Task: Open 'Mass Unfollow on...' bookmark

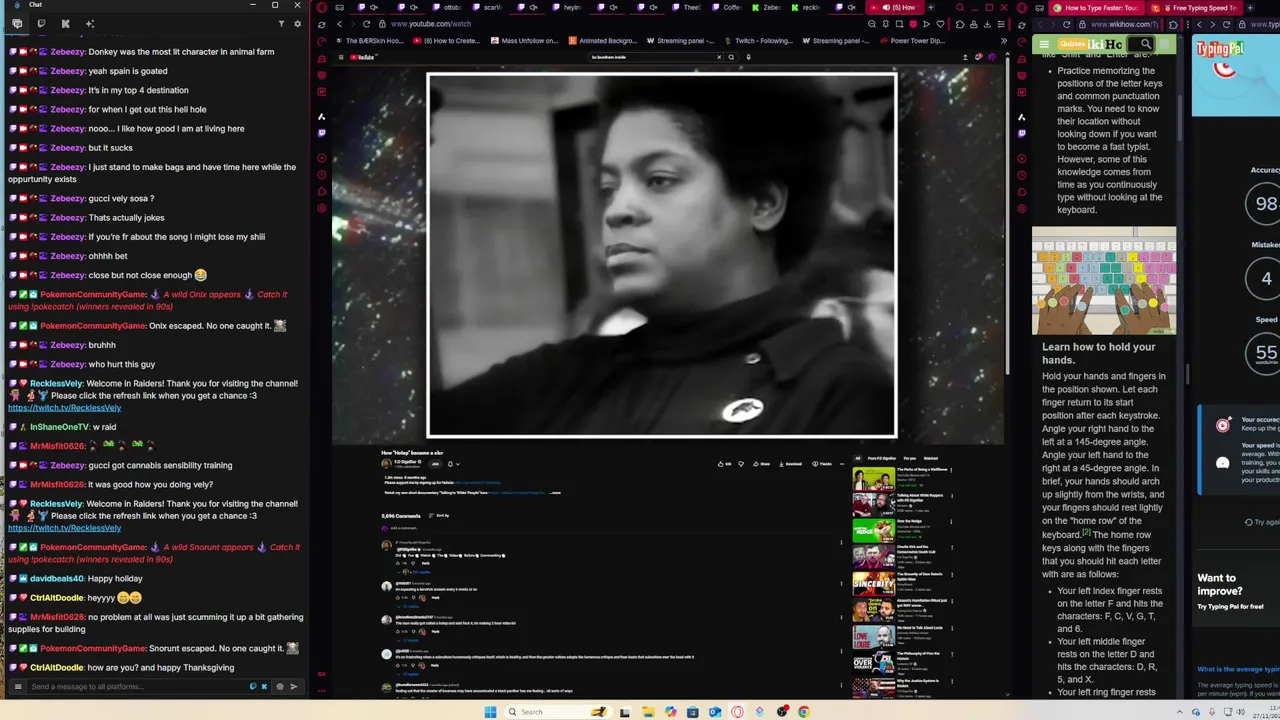Action: click(x=524, y=41)
